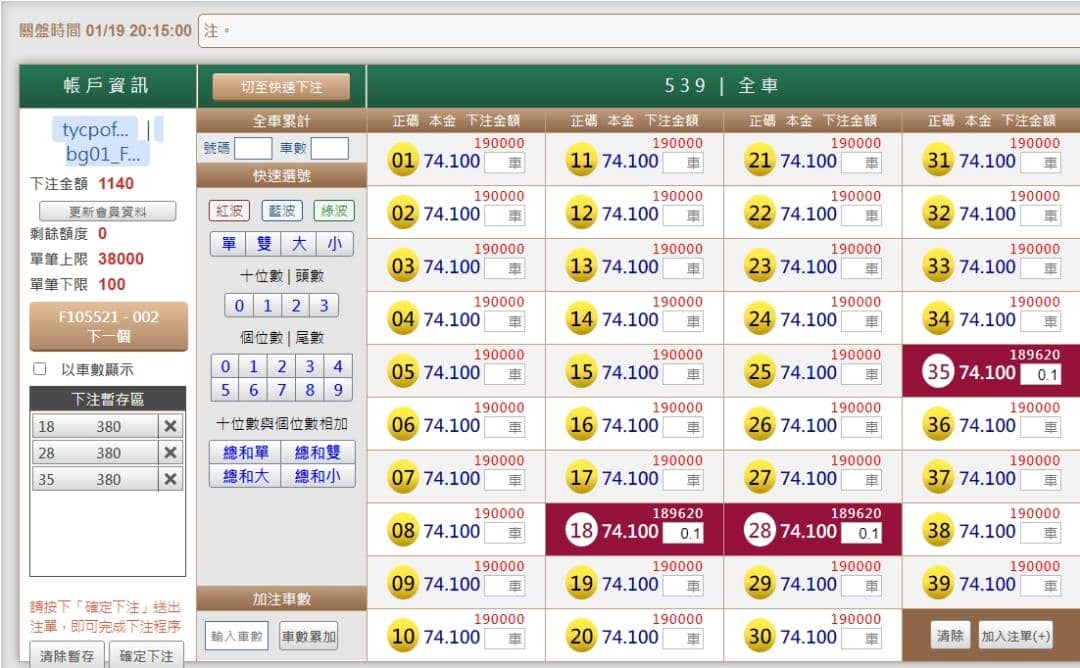Toggle 綠波 quick select
1080x668 pixels.
pyautogui.click(x=334, y=211)
